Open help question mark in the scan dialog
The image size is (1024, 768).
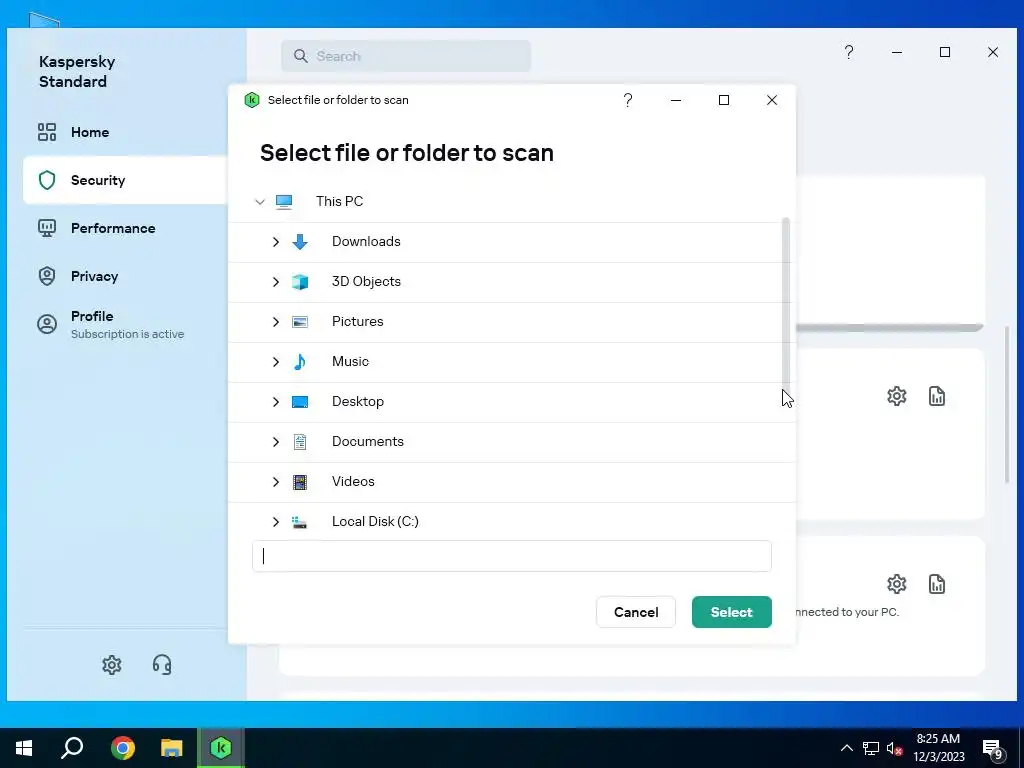pos(628,100)
